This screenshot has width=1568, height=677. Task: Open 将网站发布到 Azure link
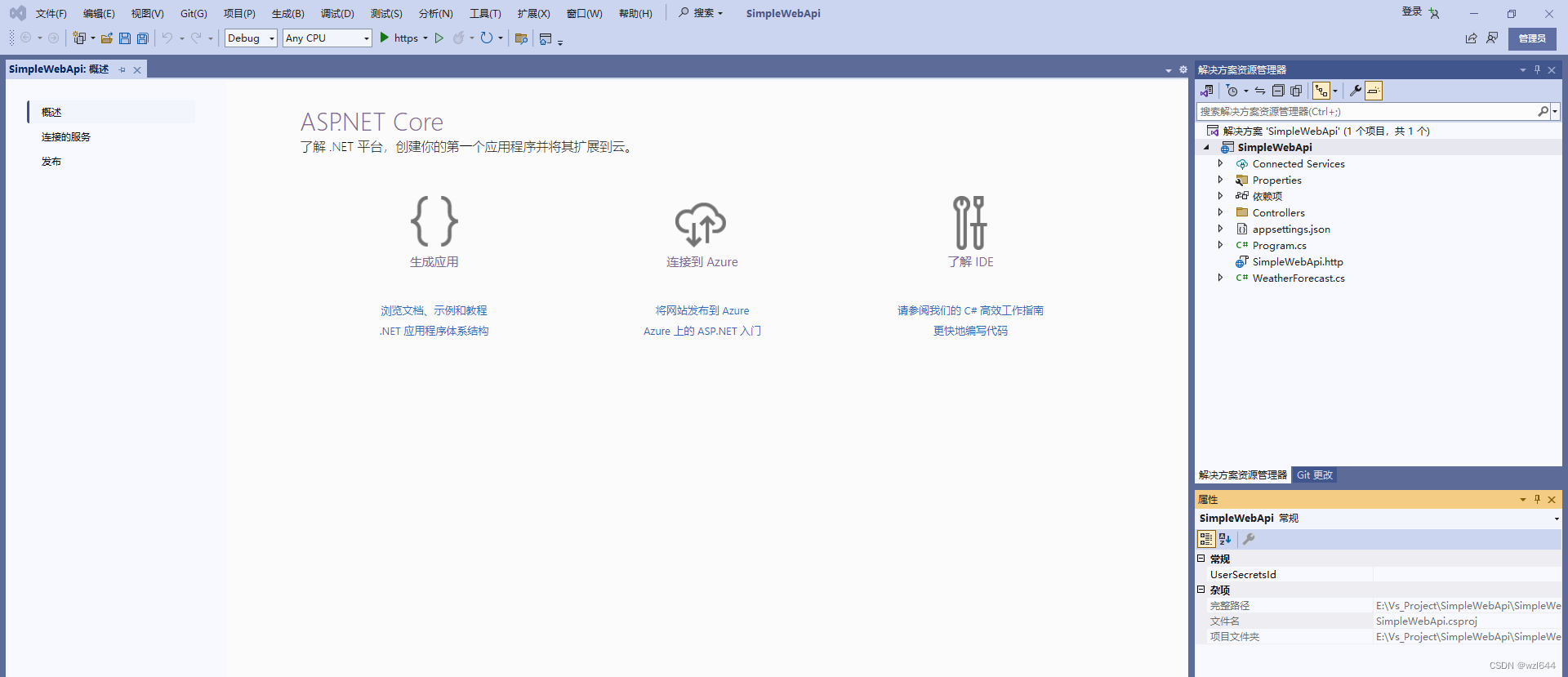[702, 311]
